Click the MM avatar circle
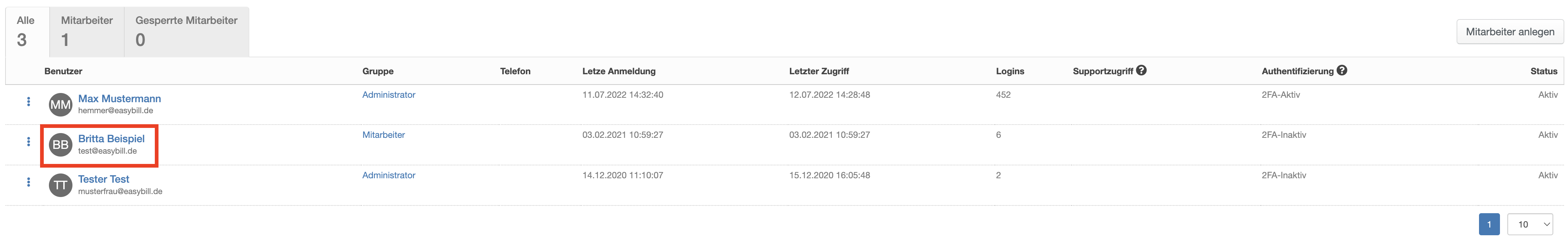Screen dimensions: 1568x247 60,105
